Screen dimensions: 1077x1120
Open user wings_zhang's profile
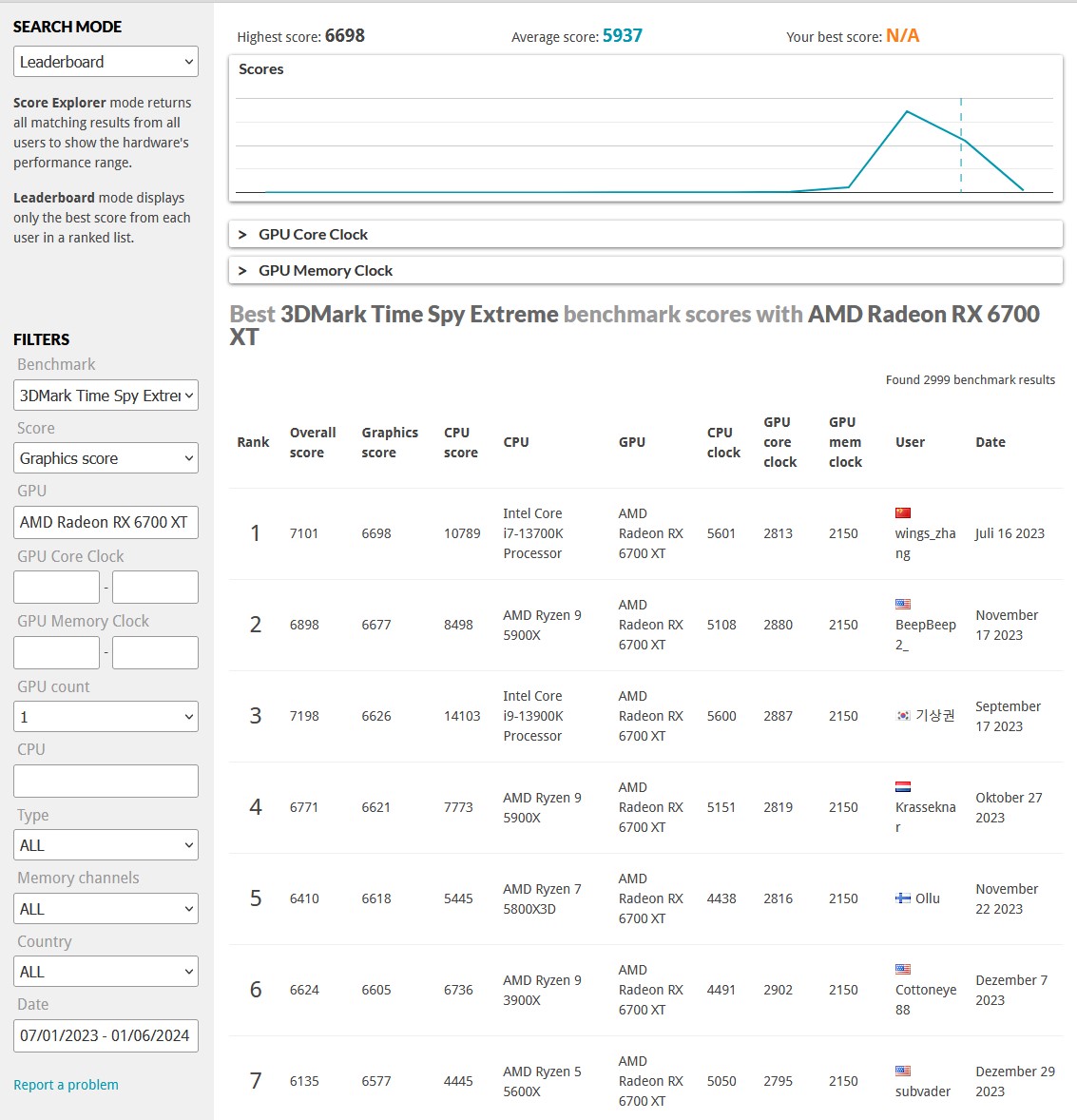click(x=925, y=543)
